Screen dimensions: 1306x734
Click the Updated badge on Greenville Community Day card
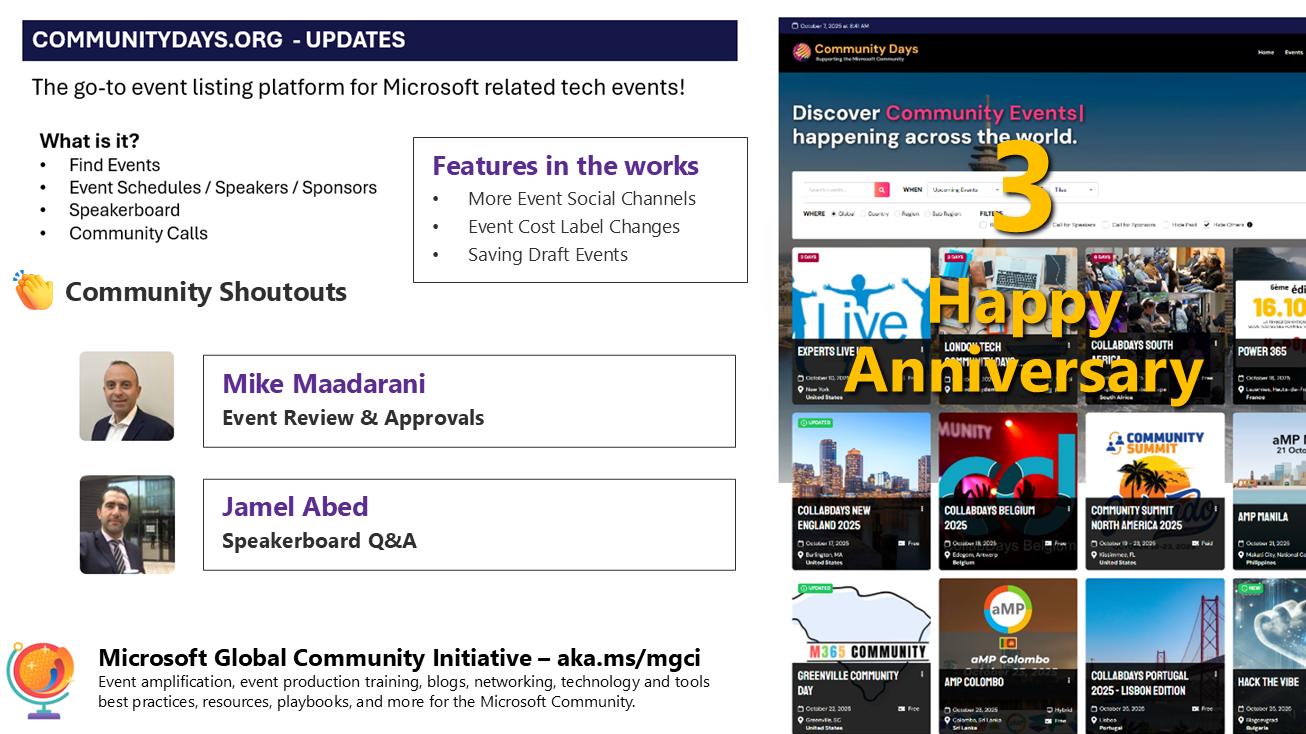(817, 588)
